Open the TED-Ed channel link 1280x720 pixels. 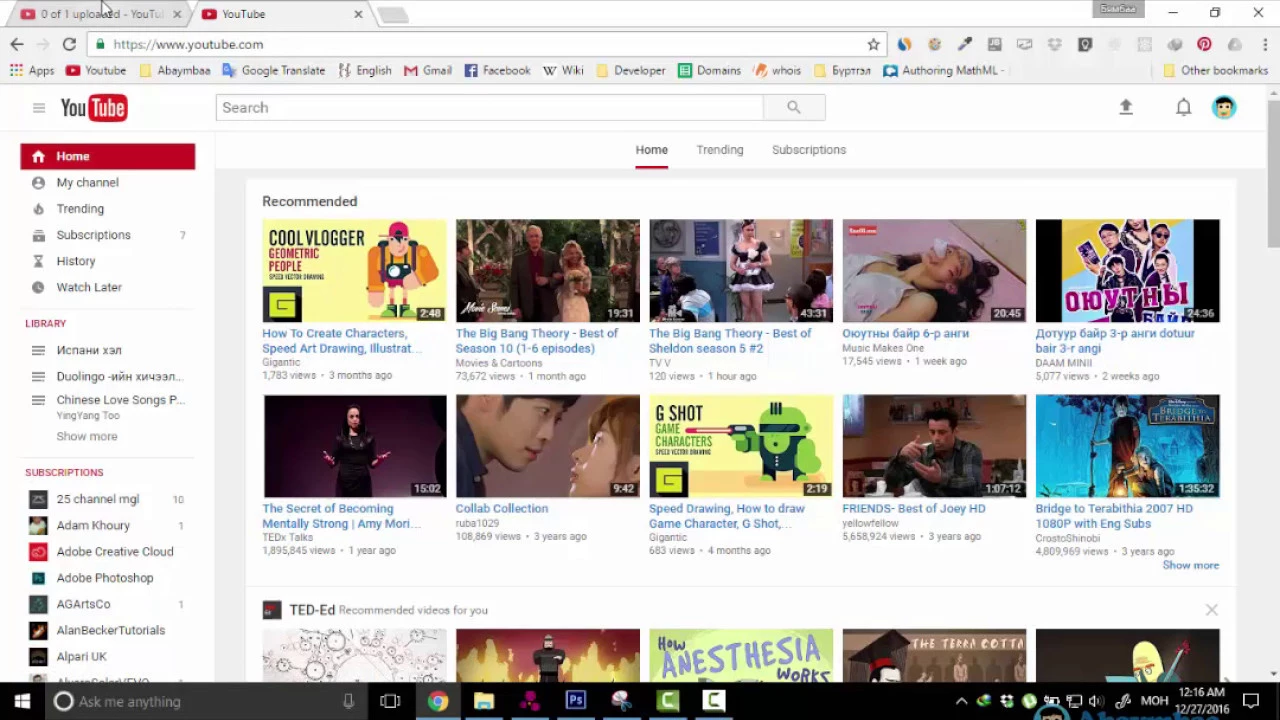(x=312, y=609)
